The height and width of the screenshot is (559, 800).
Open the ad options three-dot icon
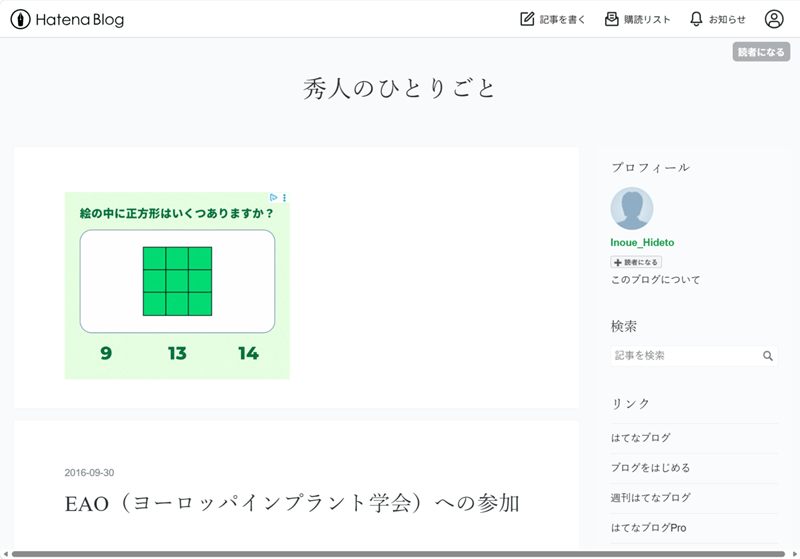click(x=285, y=197)
